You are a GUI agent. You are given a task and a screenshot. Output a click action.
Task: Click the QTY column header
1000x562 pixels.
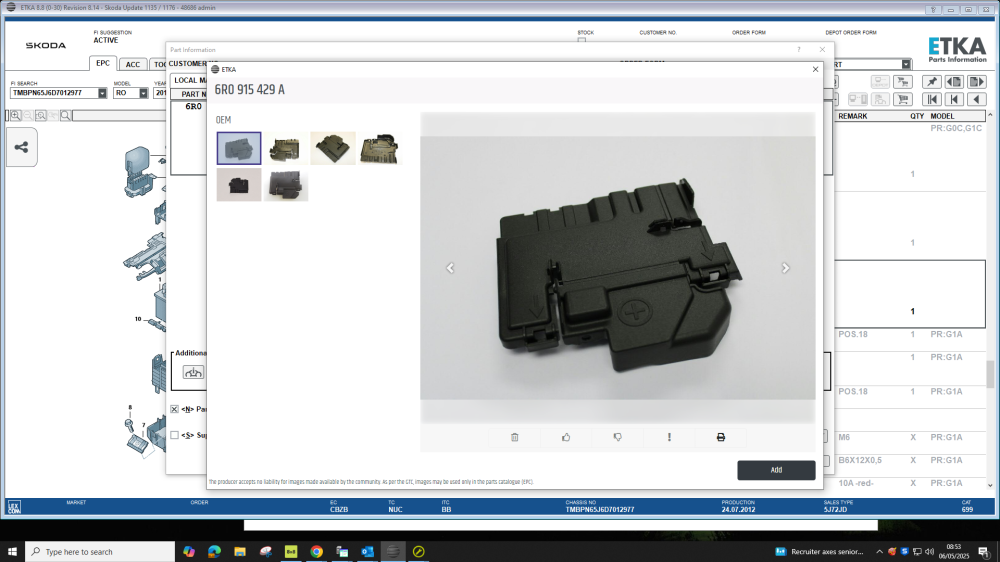coord(916,116)
